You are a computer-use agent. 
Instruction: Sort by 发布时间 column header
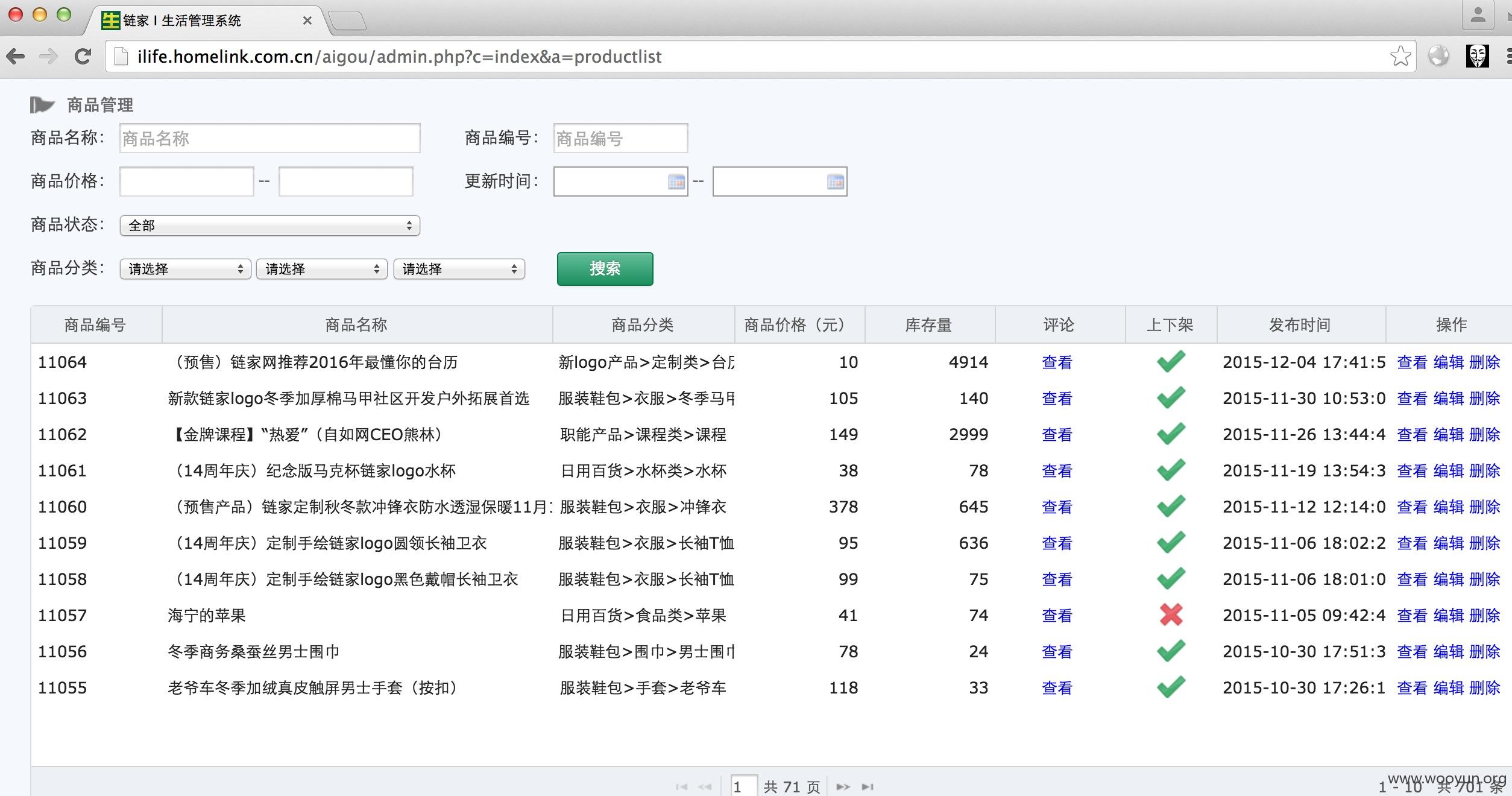click(1301, 325)
